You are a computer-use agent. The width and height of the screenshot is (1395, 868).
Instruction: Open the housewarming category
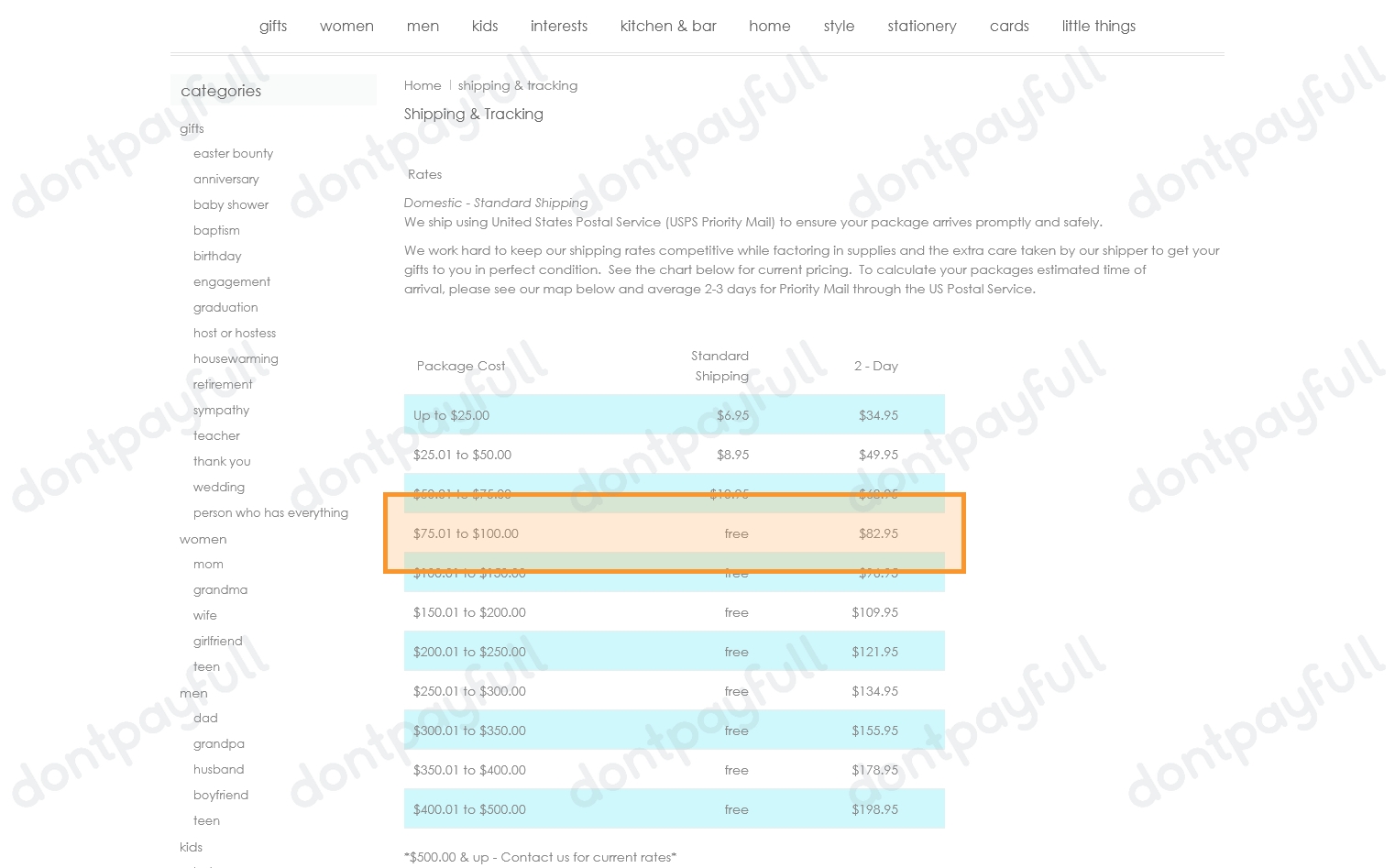(x=236, y=359)
